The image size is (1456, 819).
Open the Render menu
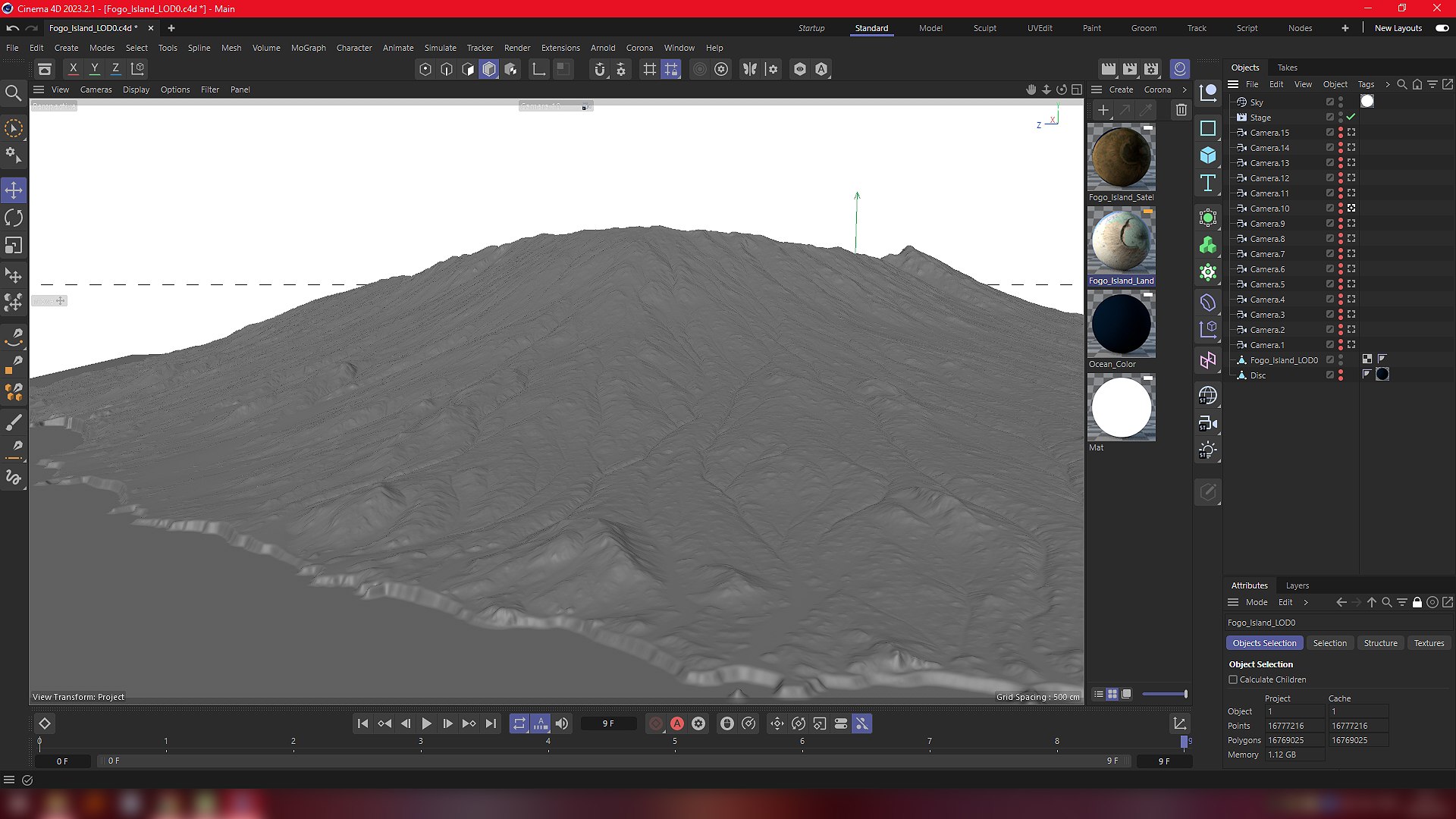tap(517, 48)
